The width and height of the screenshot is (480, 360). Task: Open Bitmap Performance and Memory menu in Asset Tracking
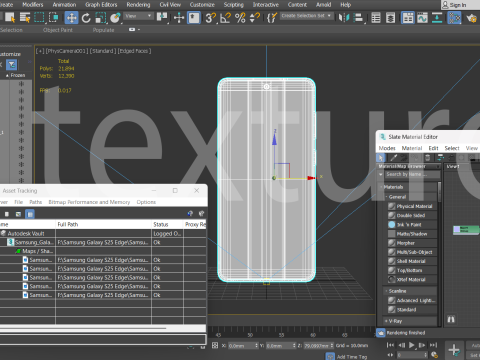pos(89,202)
